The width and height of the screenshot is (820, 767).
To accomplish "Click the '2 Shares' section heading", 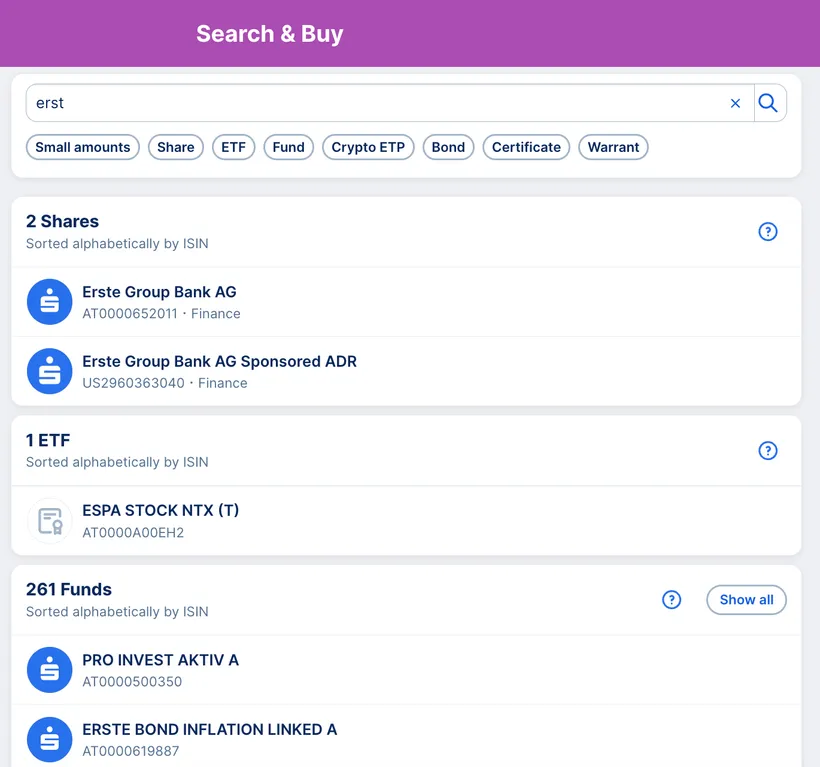I will 62,222.
